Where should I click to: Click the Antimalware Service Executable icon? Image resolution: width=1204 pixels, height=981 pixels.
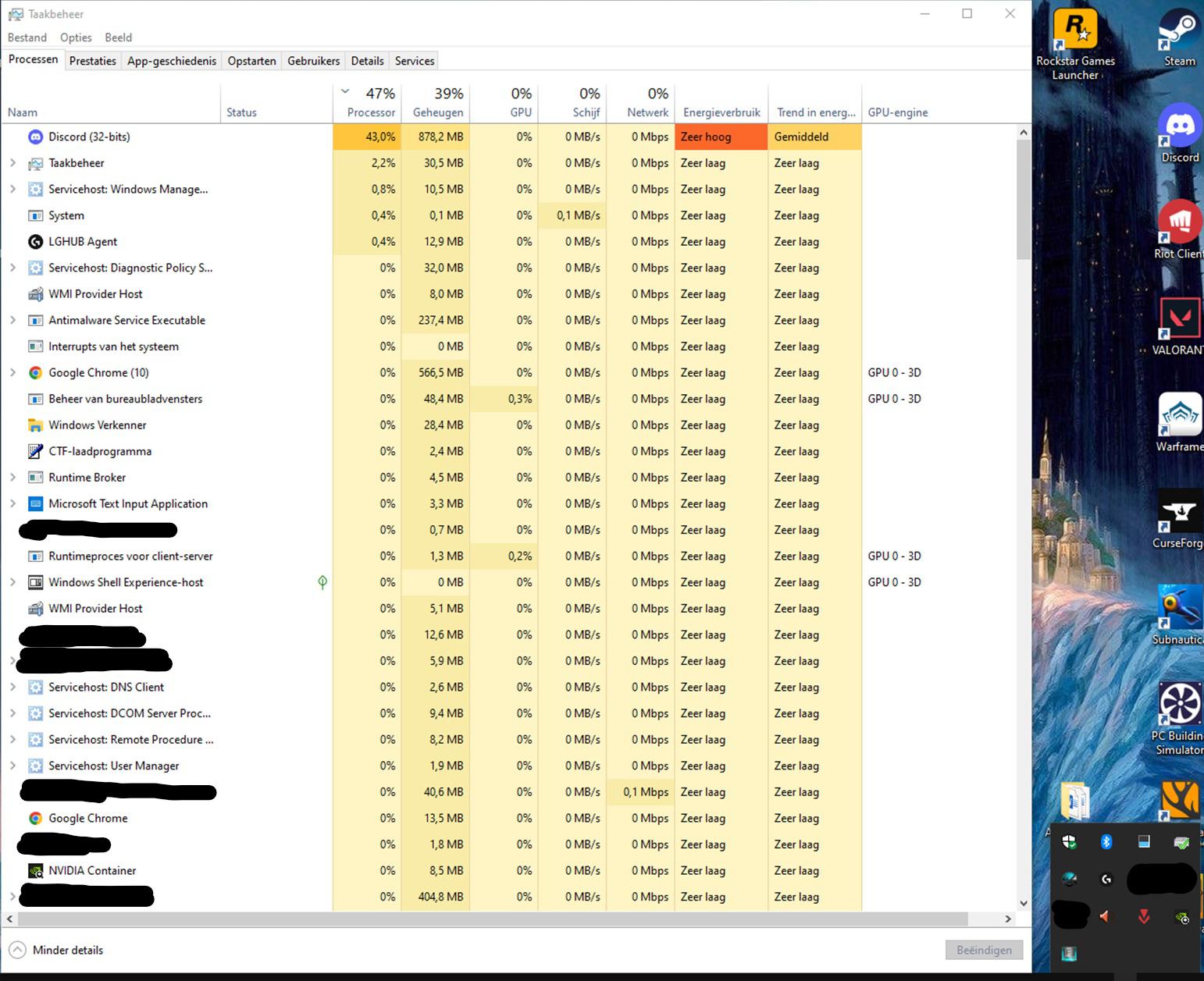pyautogui.click(x=35, y=321)
